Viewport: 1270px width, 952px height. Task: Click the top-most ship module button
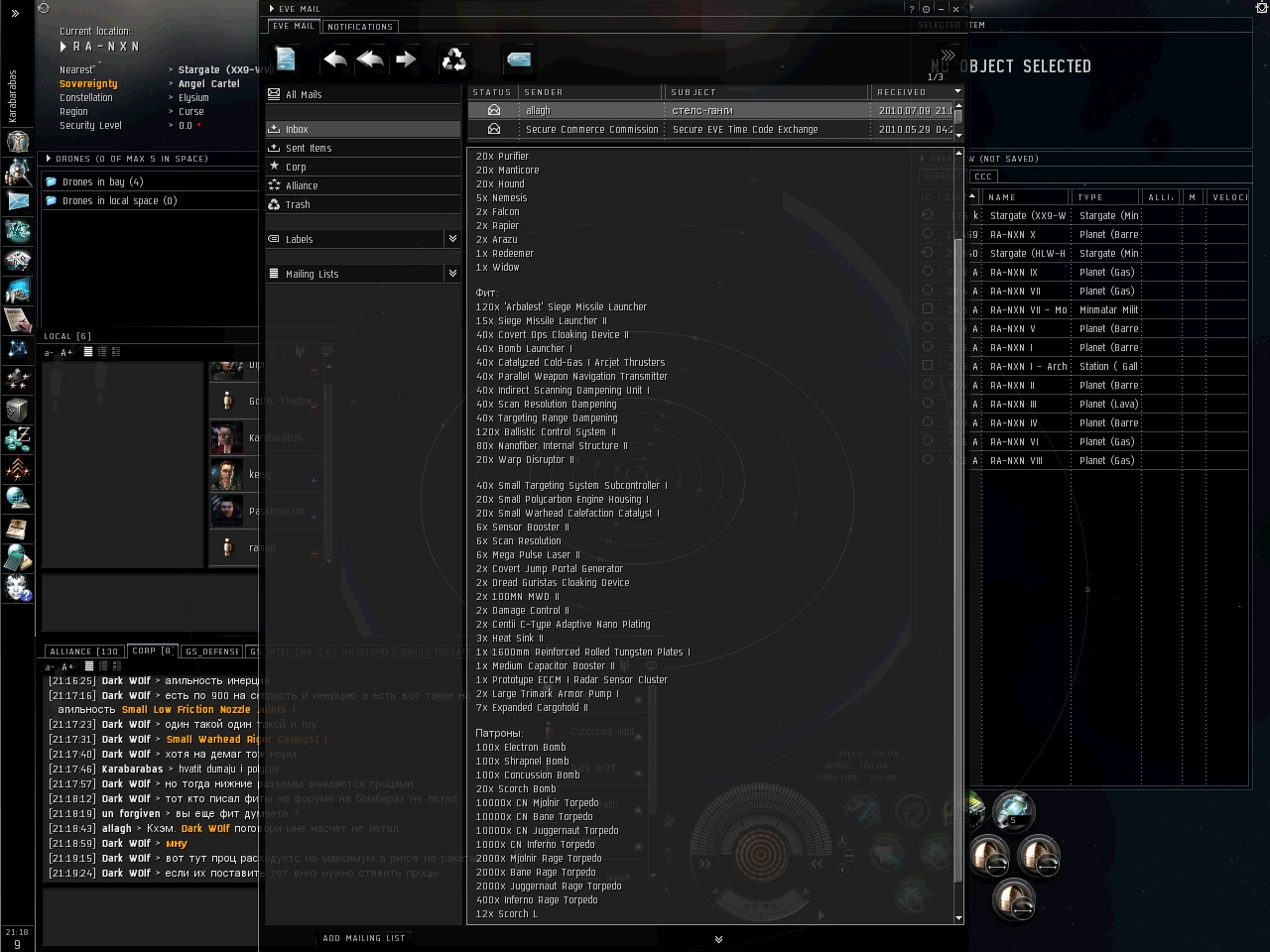coord(1014,811)
